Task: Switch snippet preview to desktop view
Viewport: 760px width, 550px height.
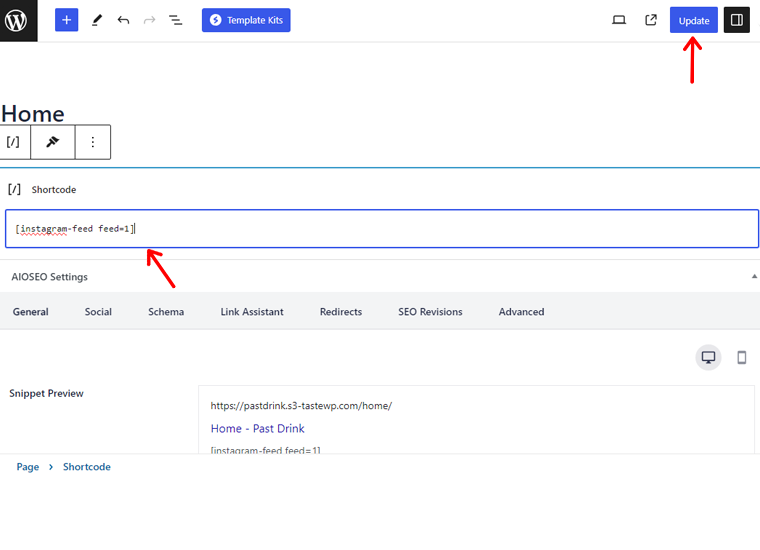Action: pyautogui.click(x=708, y=358)
